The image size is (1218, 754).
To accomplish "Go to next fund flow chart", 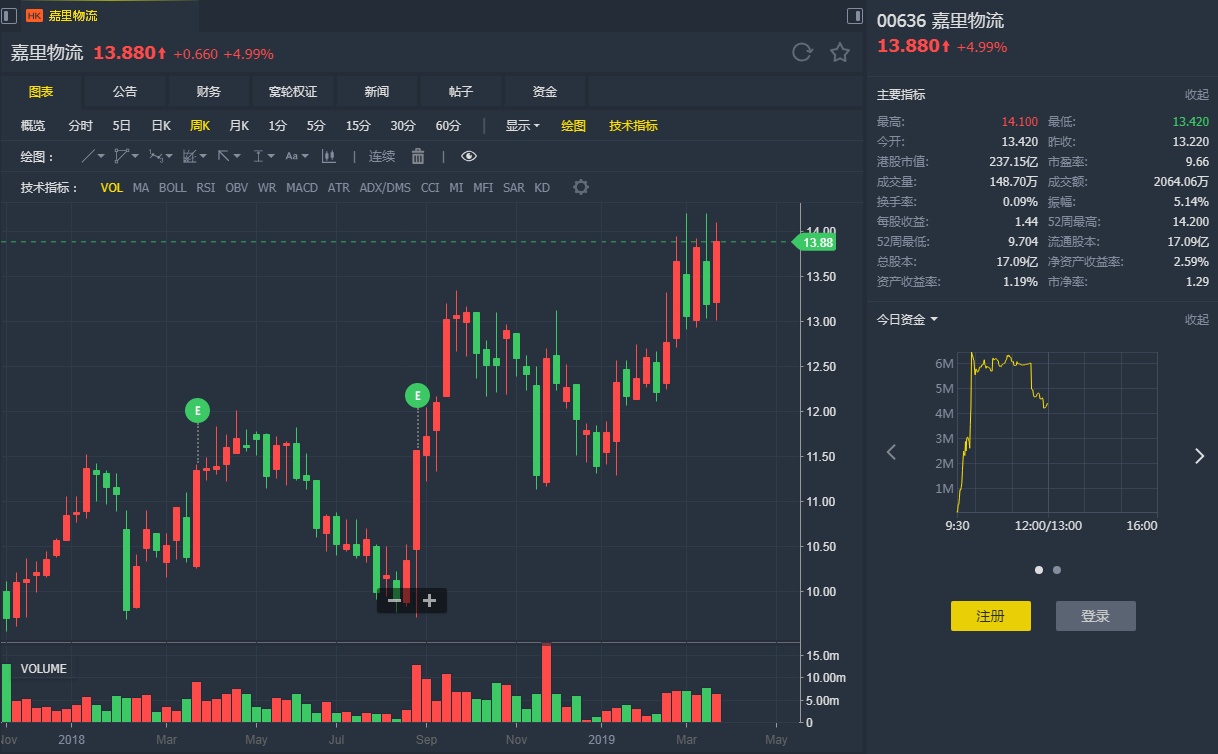I will click(x=1199, y=456).
